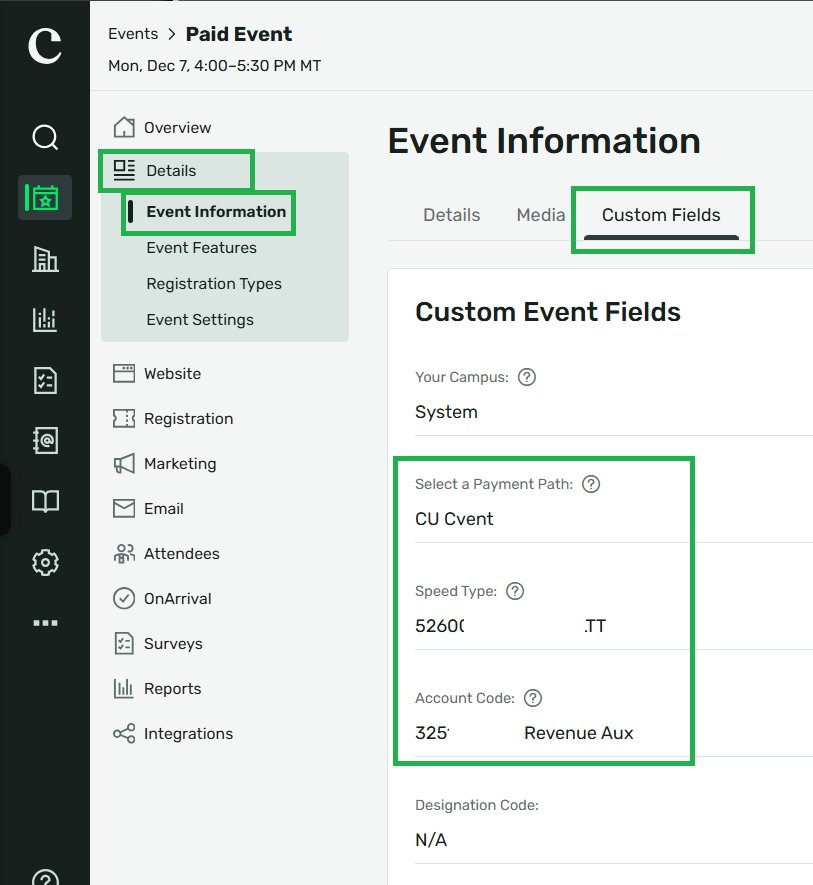
Task: Click help icon next to Your Campus
Action: [x=527, y=377]
